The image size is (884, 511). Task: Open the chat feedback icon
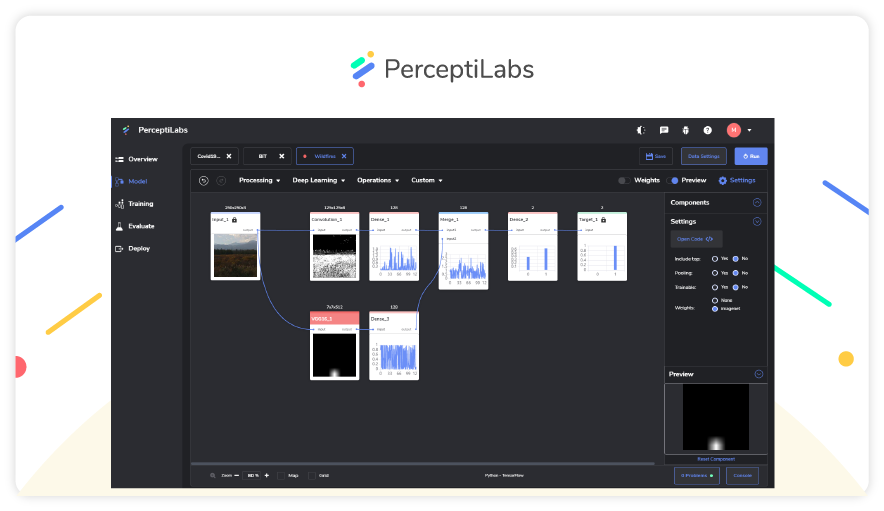tap(664, 130)
